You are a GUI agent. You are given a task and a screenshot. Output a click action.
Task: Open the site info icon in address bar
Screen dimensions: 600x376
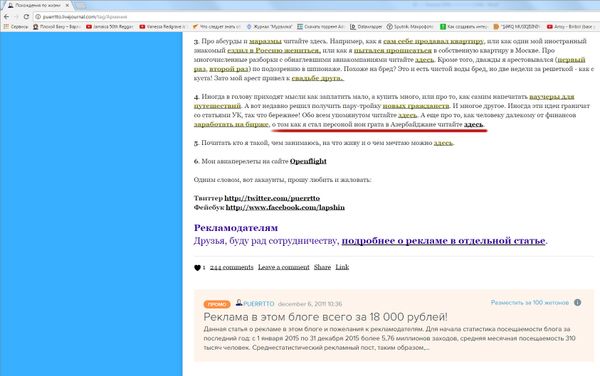point(38,17)
